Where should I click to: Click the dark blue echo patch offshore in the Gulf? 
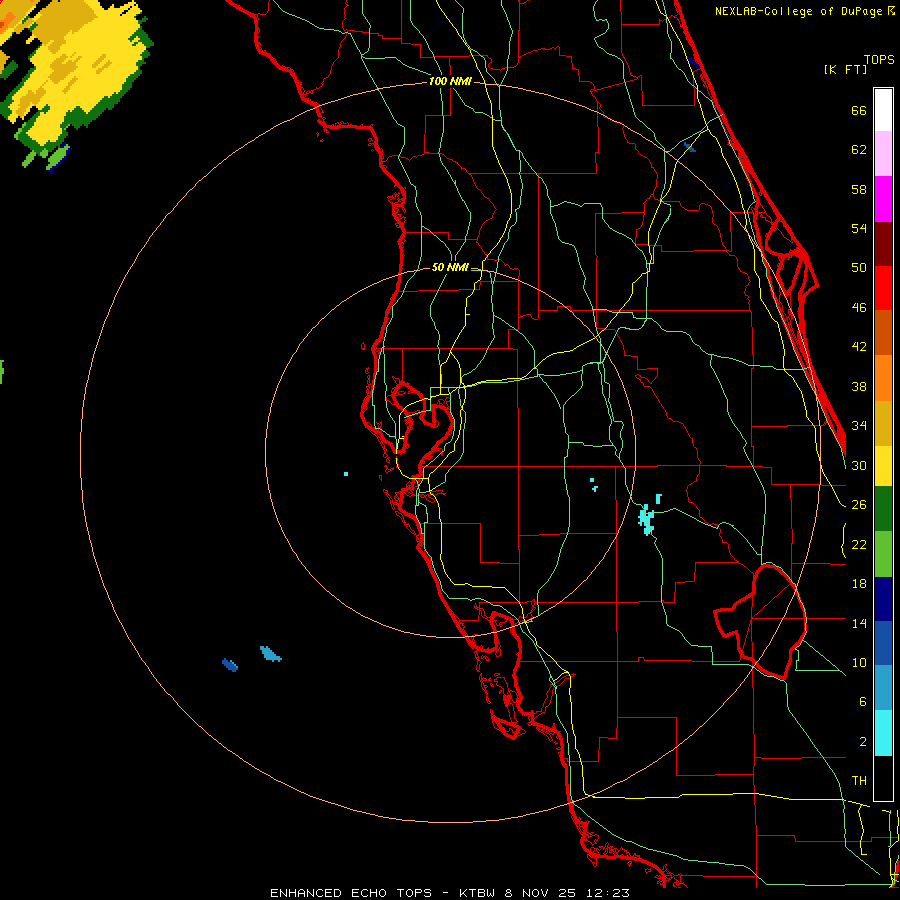pos(230,665)
